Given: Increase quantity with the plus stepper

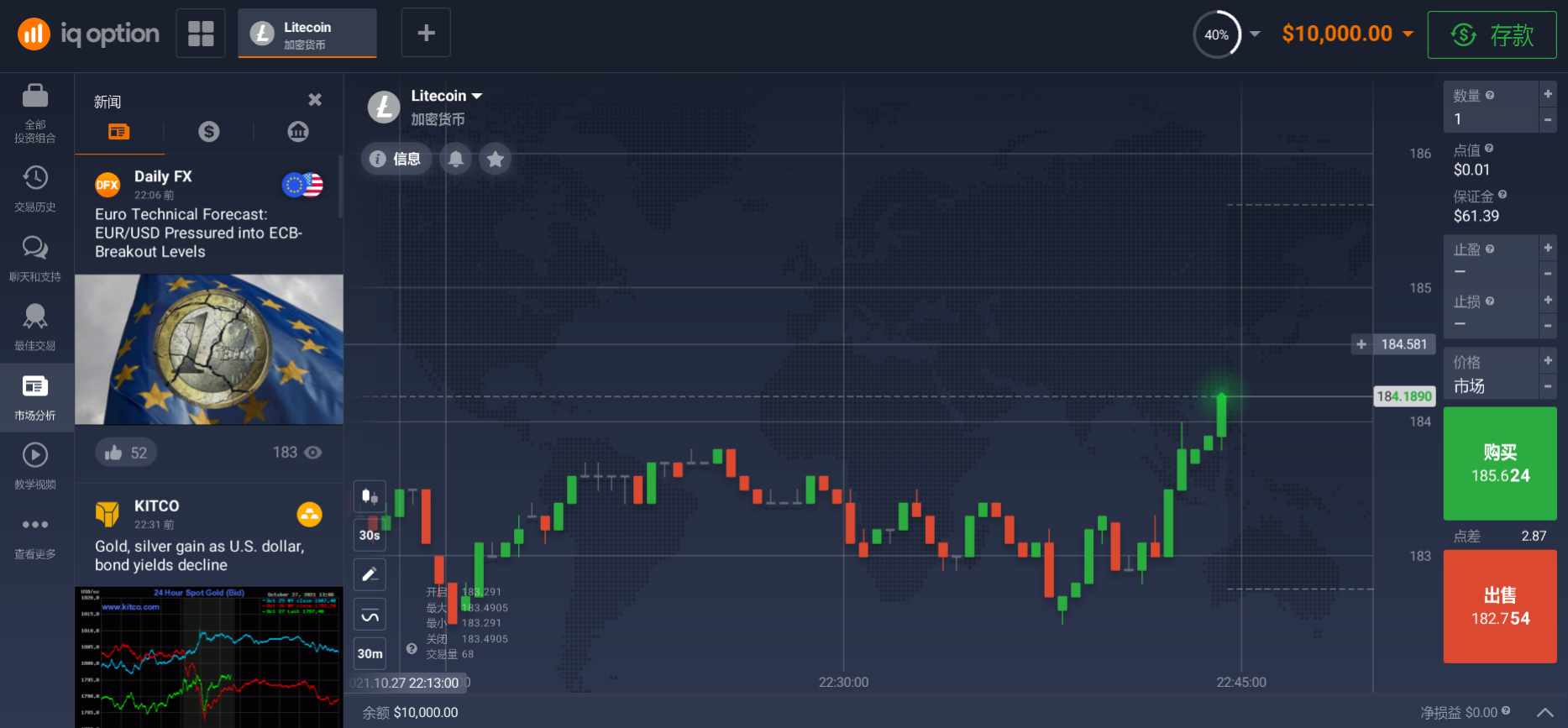Looking at the screenshot, I should (1548, 94).
